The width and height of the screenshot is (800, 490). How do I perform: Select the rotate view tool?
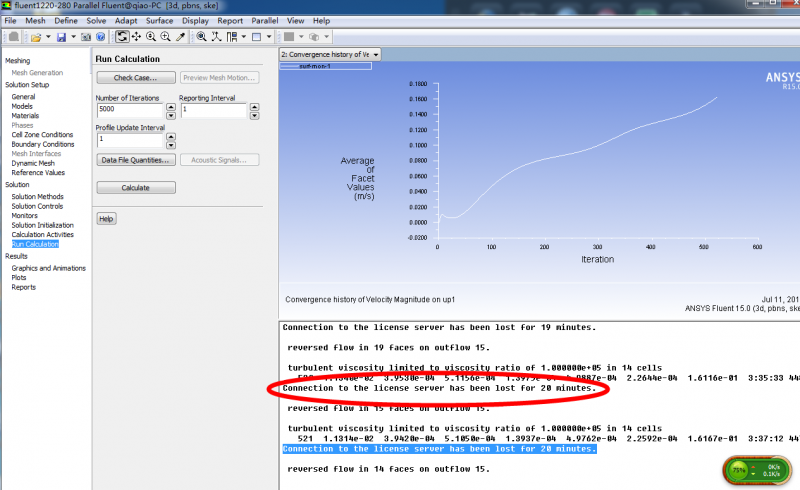click(122, 37)
